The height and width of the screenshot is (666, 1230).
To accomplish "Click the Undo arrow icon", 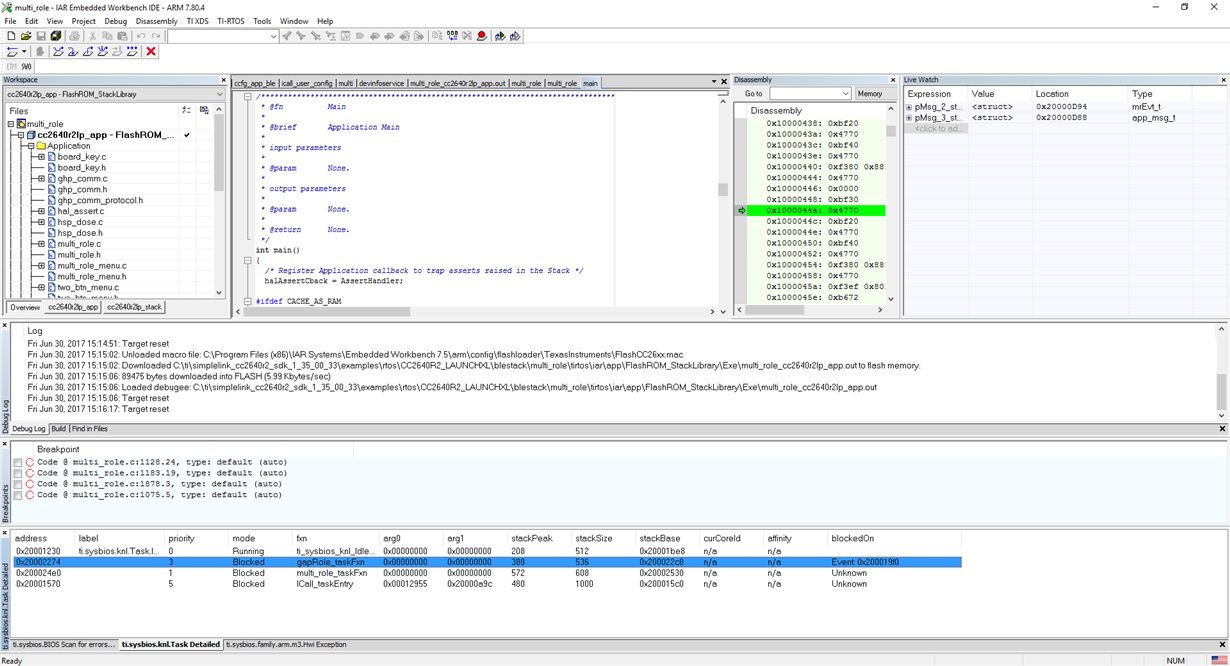I will pos(141,35).
